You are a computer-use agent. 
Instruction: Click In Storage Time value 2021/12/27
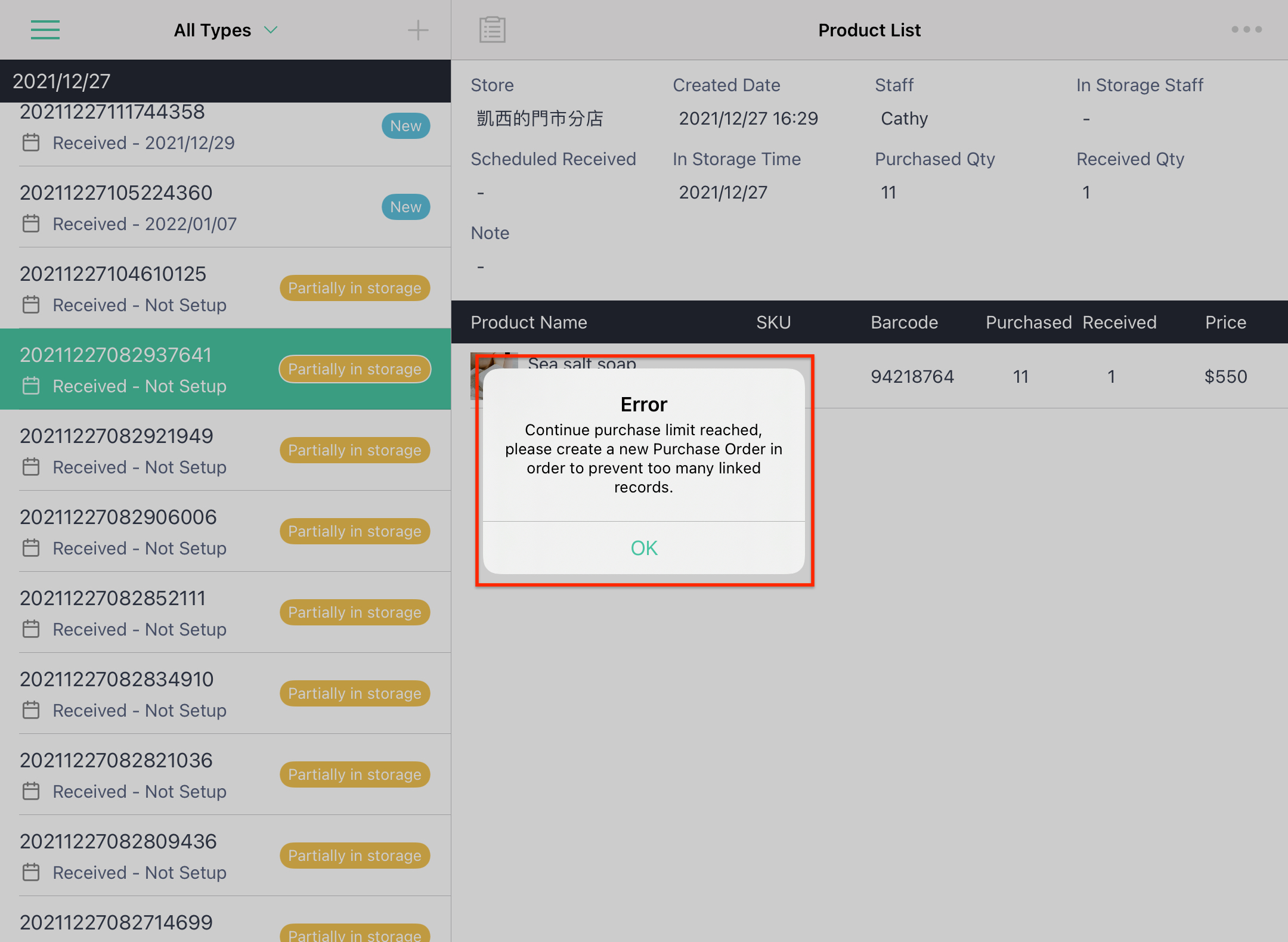(x=723, y=192)
